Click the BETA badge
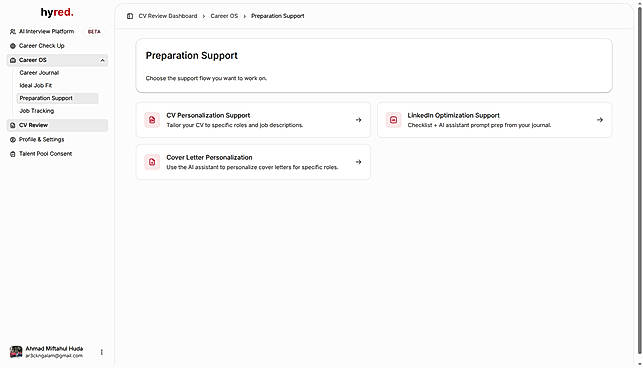Viewport: 643px width, 368px height. pos(94,32)
